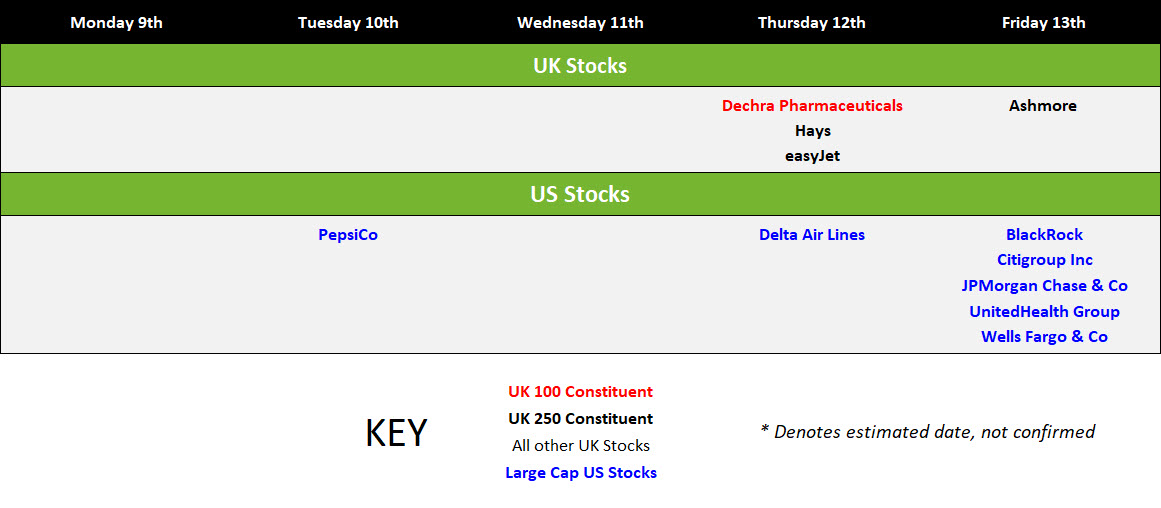This screenshot has width=1161, height=508.
Task: Select Dechra Pharmaceuticals entry
Action: coord(812,106)
